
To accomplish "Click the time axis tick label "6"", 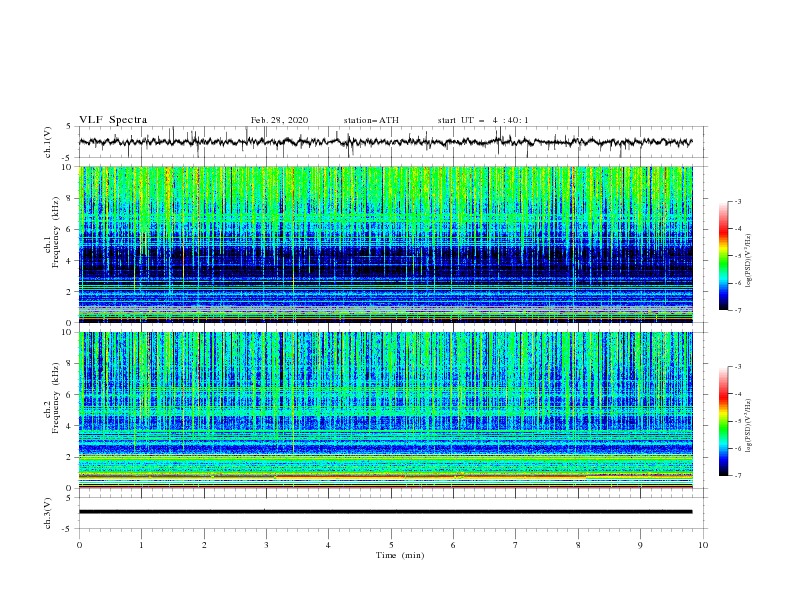I will pyautogui.click(x=453, y=545).
